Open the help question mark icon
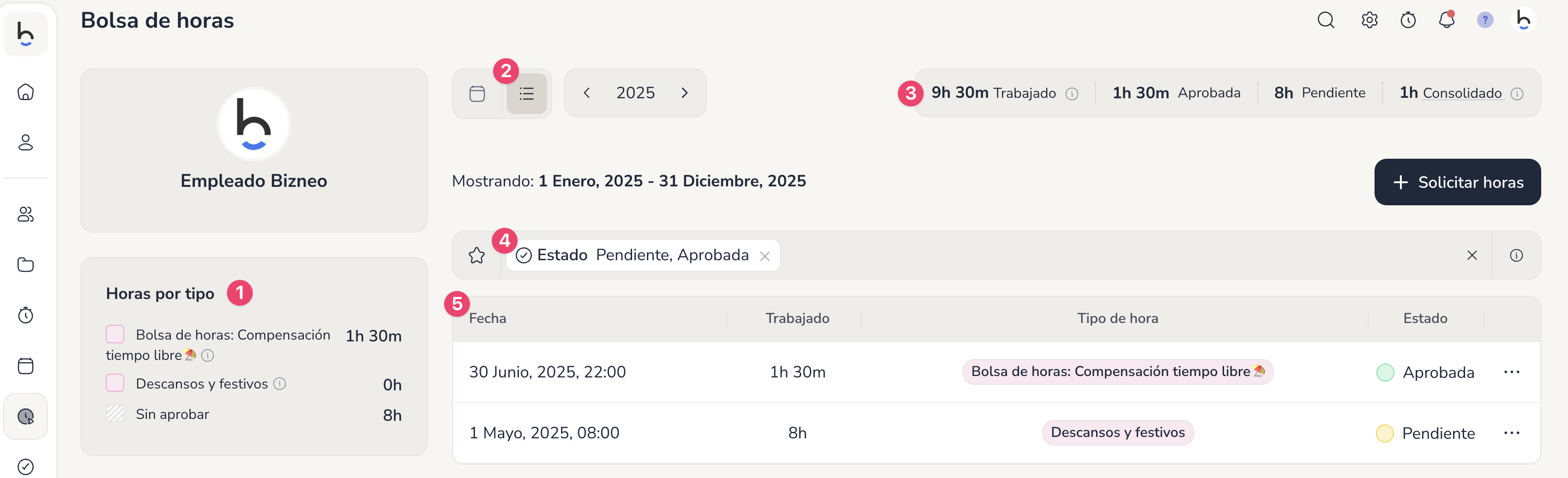The height and width of the screenshot is (478, 1568). pyautogui.click(x=1485, y=20)
